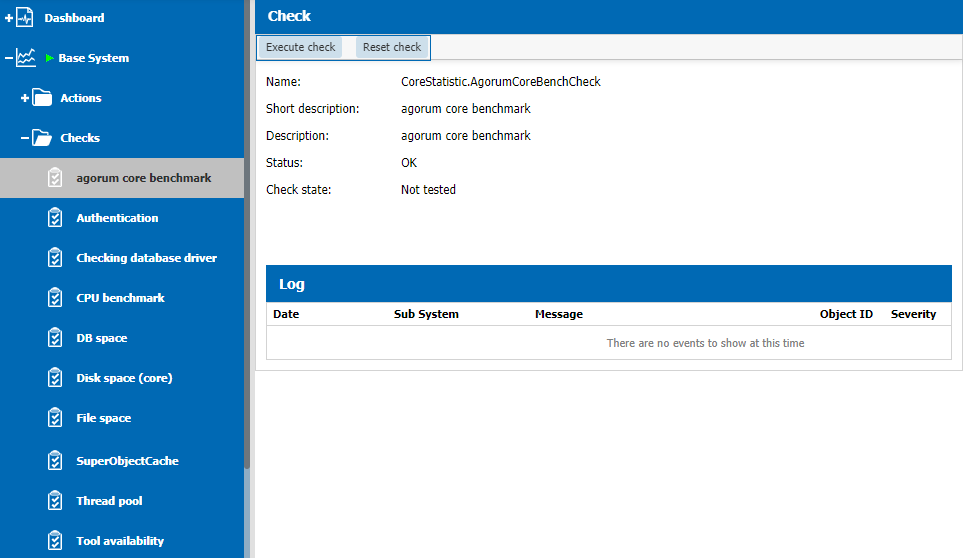Collapse the Checks folder node
This screenshot has height=558, width=963.
pyautogui.click(x=25, y=138)
